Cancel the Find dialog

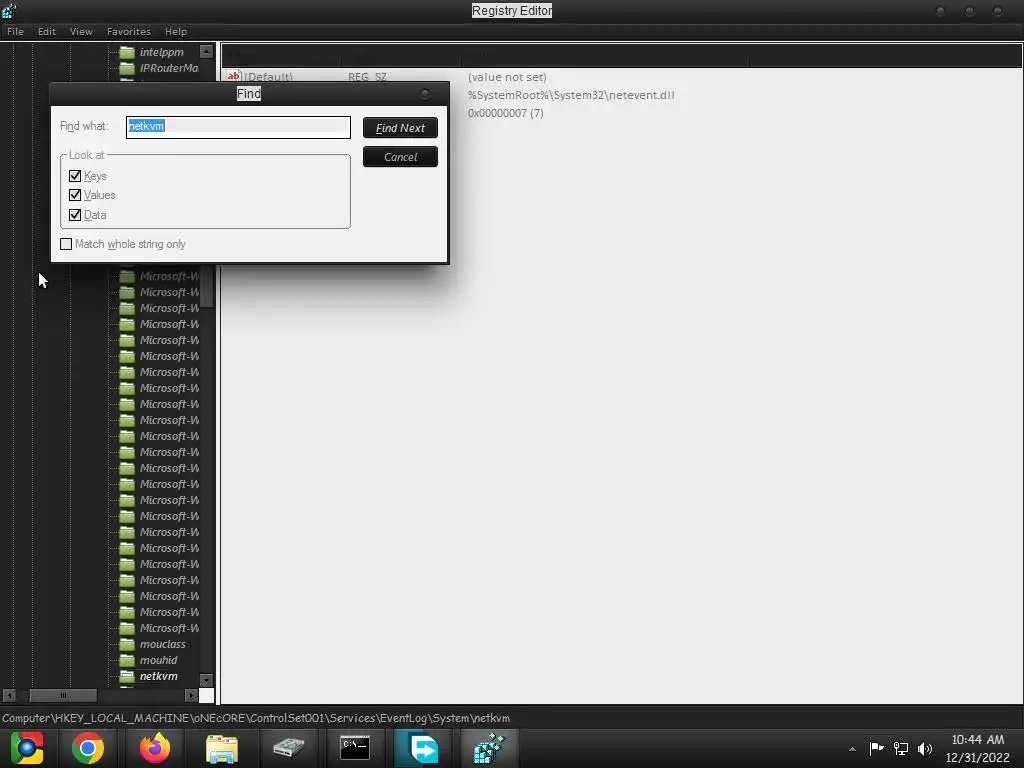tap(400, 157)
